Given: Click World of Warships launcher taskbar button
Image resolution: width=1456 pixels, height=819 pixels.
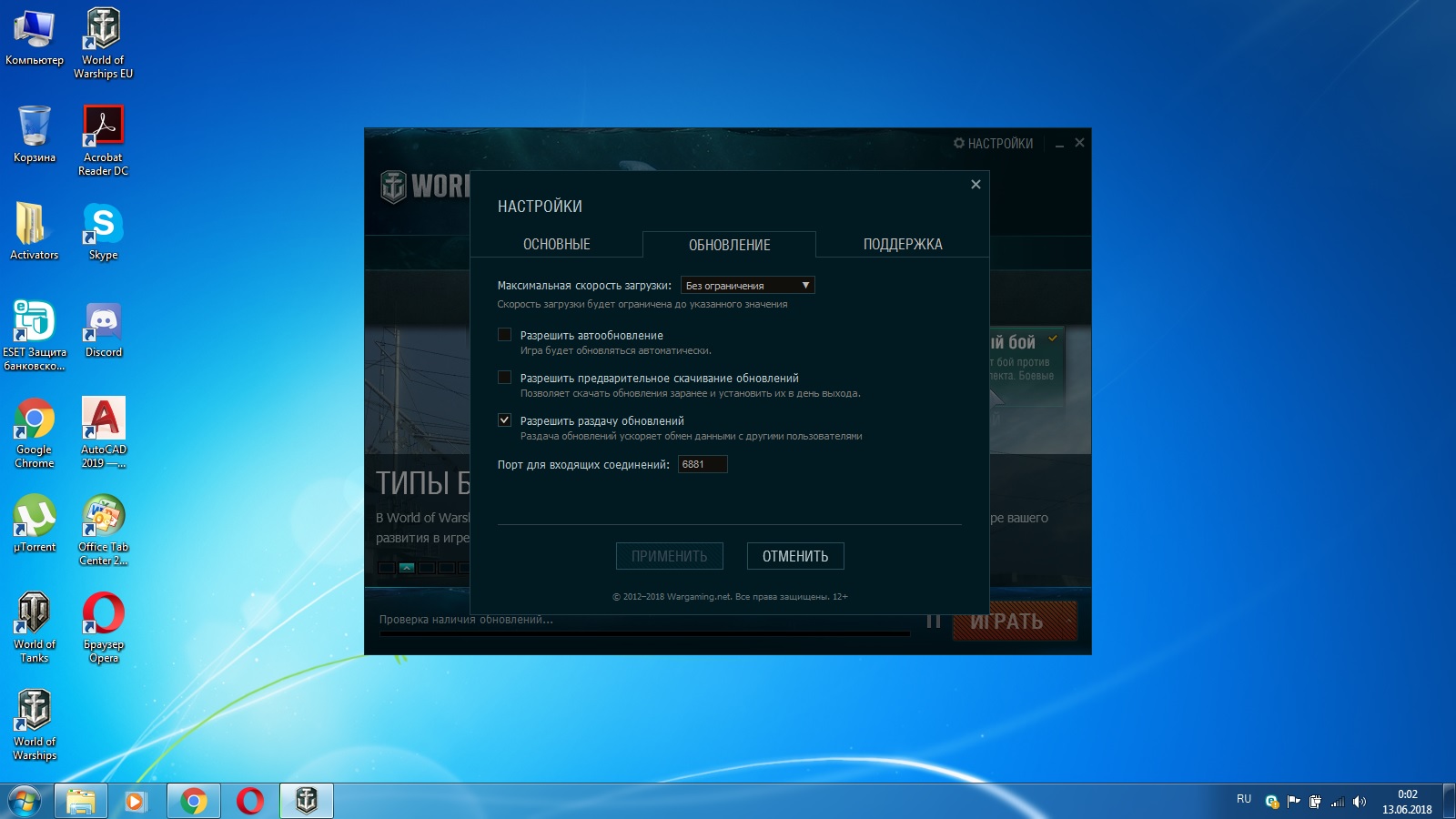Looking at the screenshot, I should coord(307,801).
